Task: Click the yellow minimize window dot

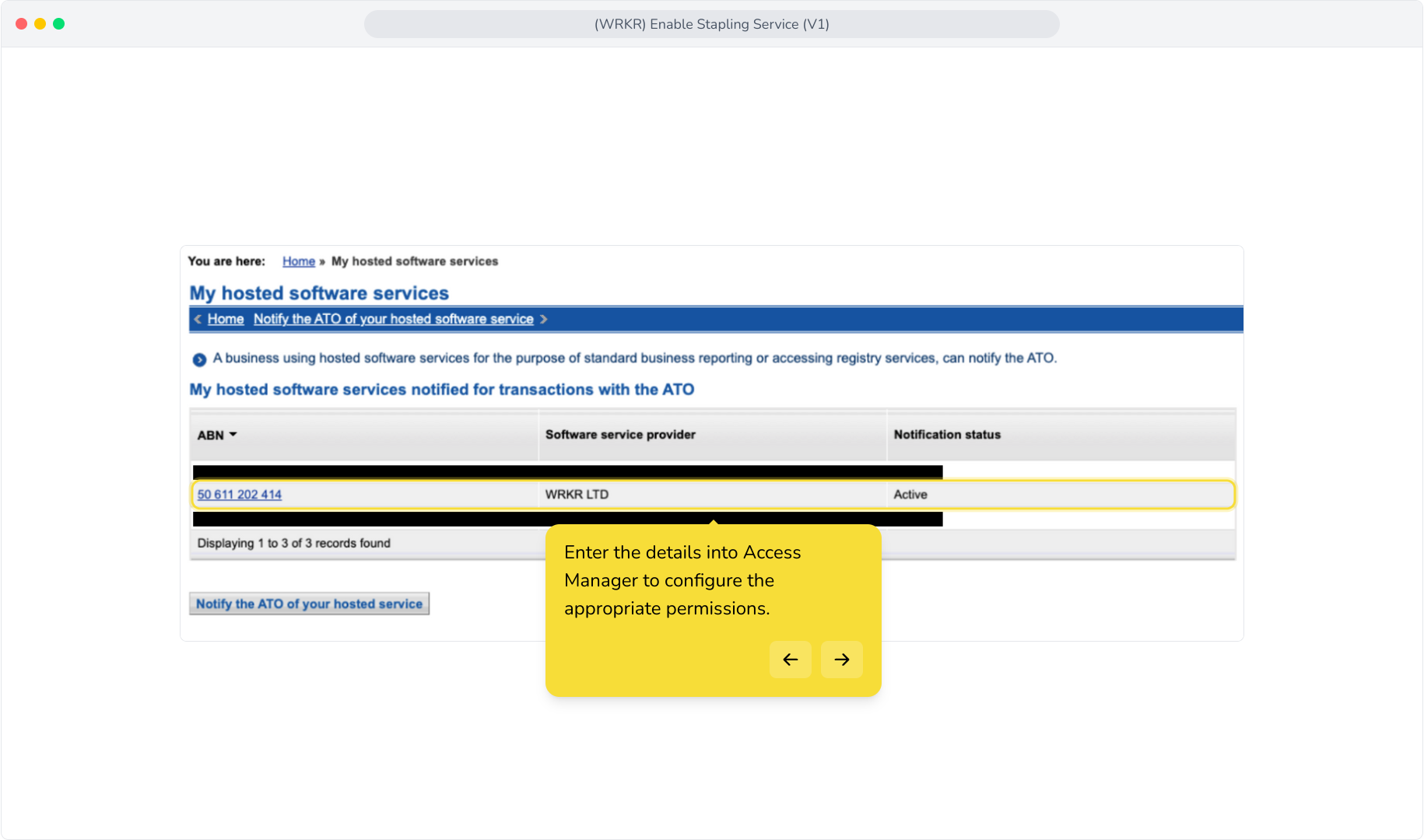Action: pos(40,24)
